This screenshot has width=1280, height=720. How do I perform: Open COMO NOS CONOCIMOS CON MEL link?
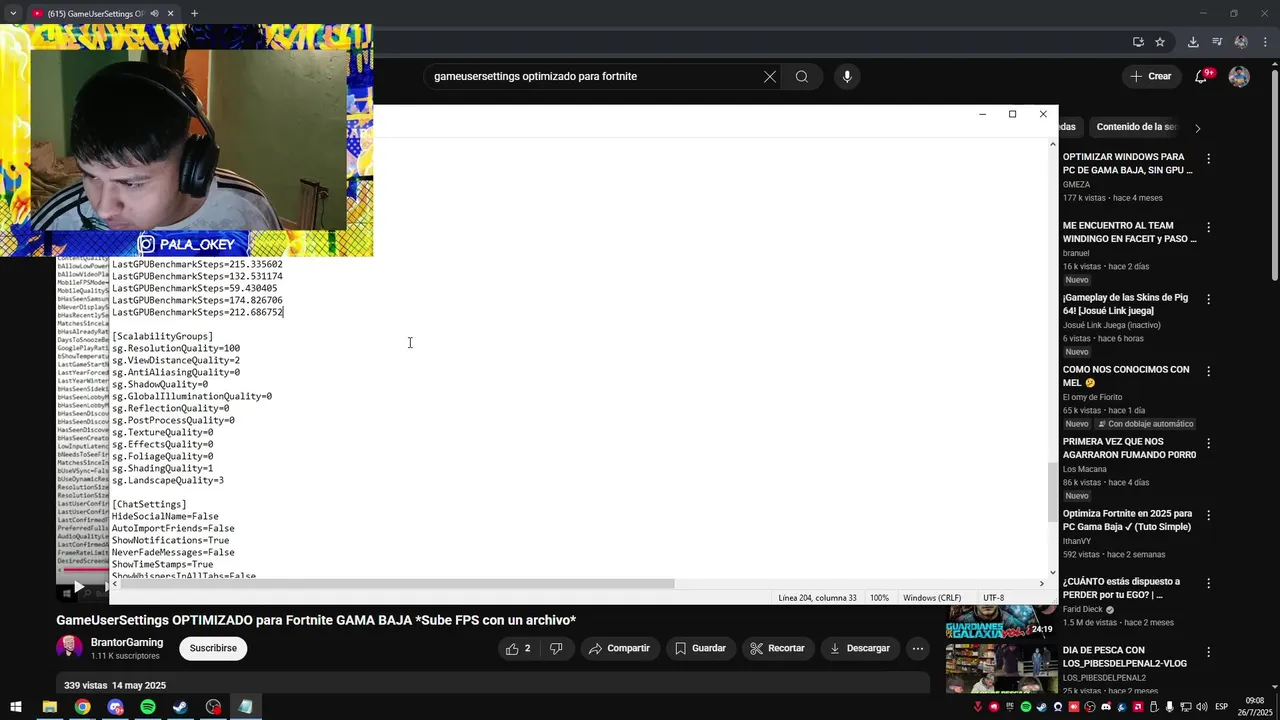point(1126,376)
